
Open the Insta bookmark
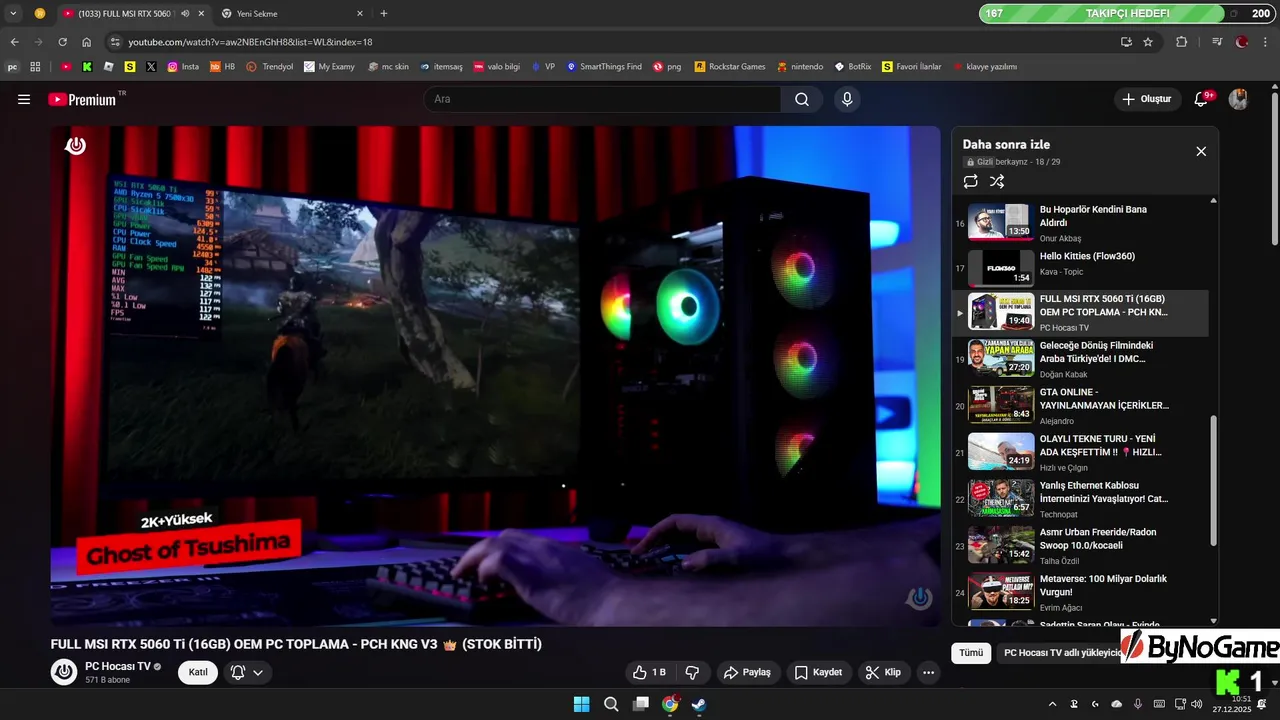click(183, 67)
